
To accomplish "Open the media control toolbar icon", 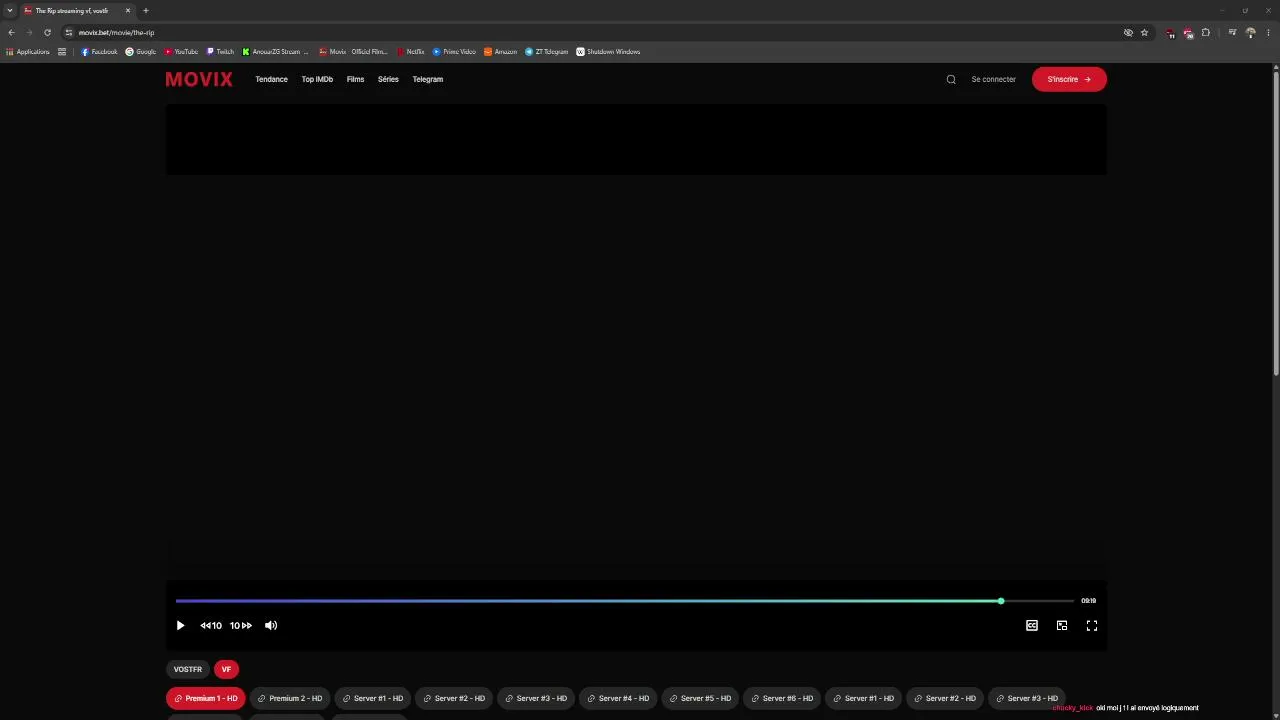I will pos(1232,32).
